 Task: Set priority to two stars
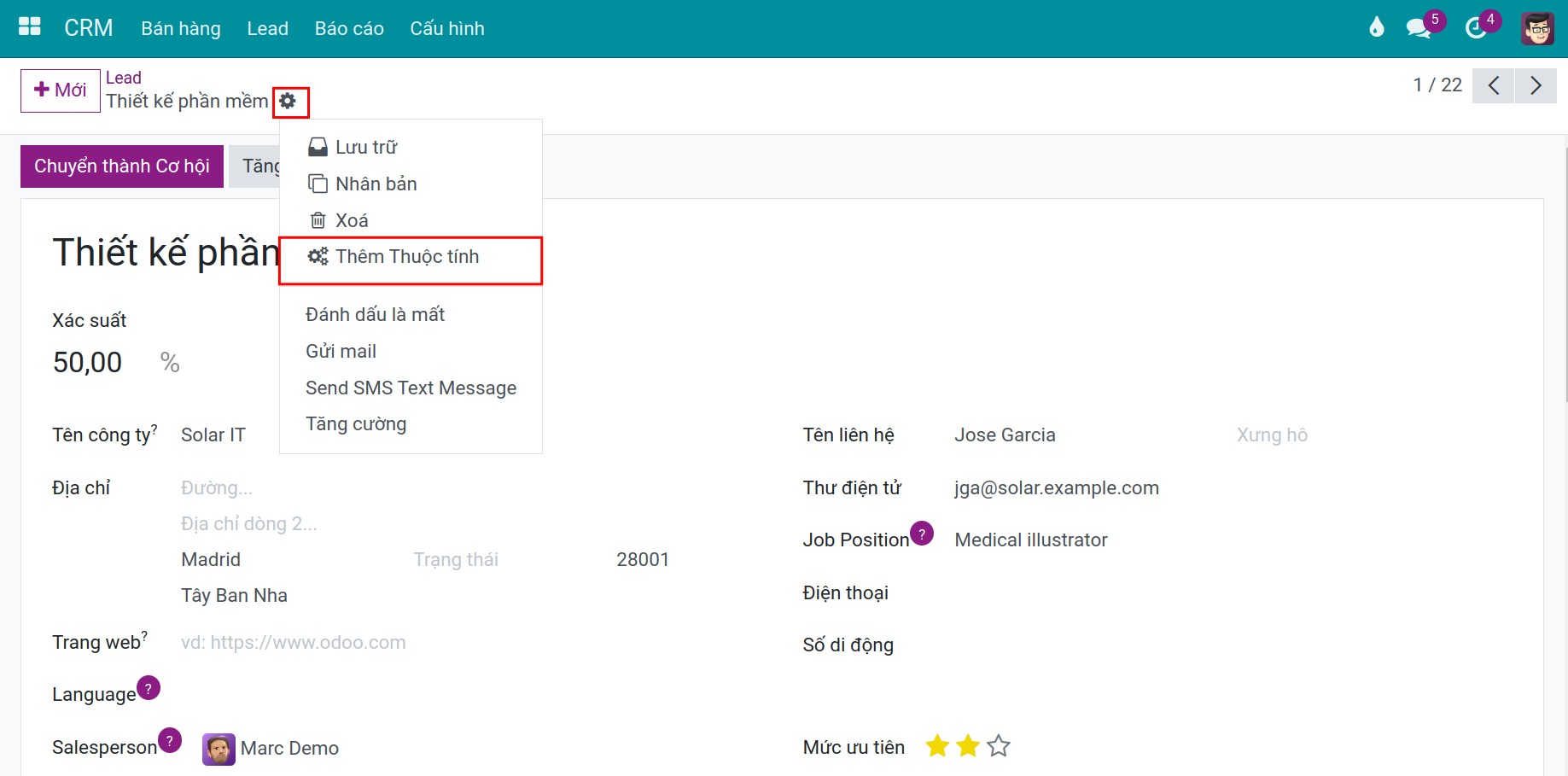pyautogui.click(x=968, y=746)
